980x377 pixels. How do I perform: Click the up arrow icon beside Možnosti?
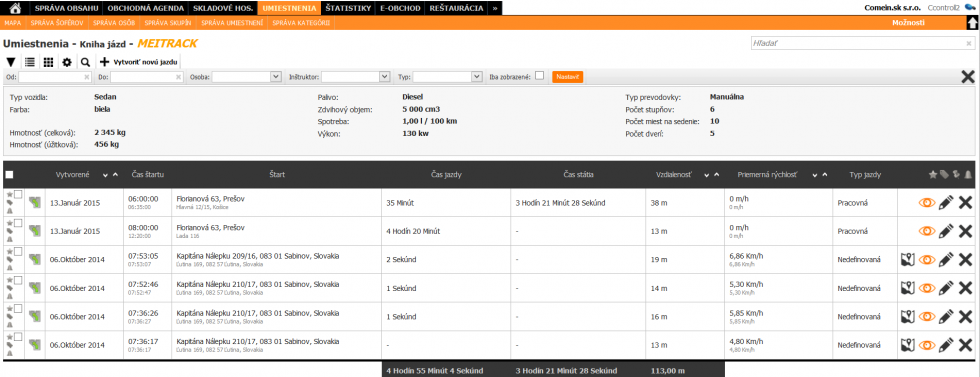pyautogui.click(x=972, y=23)
